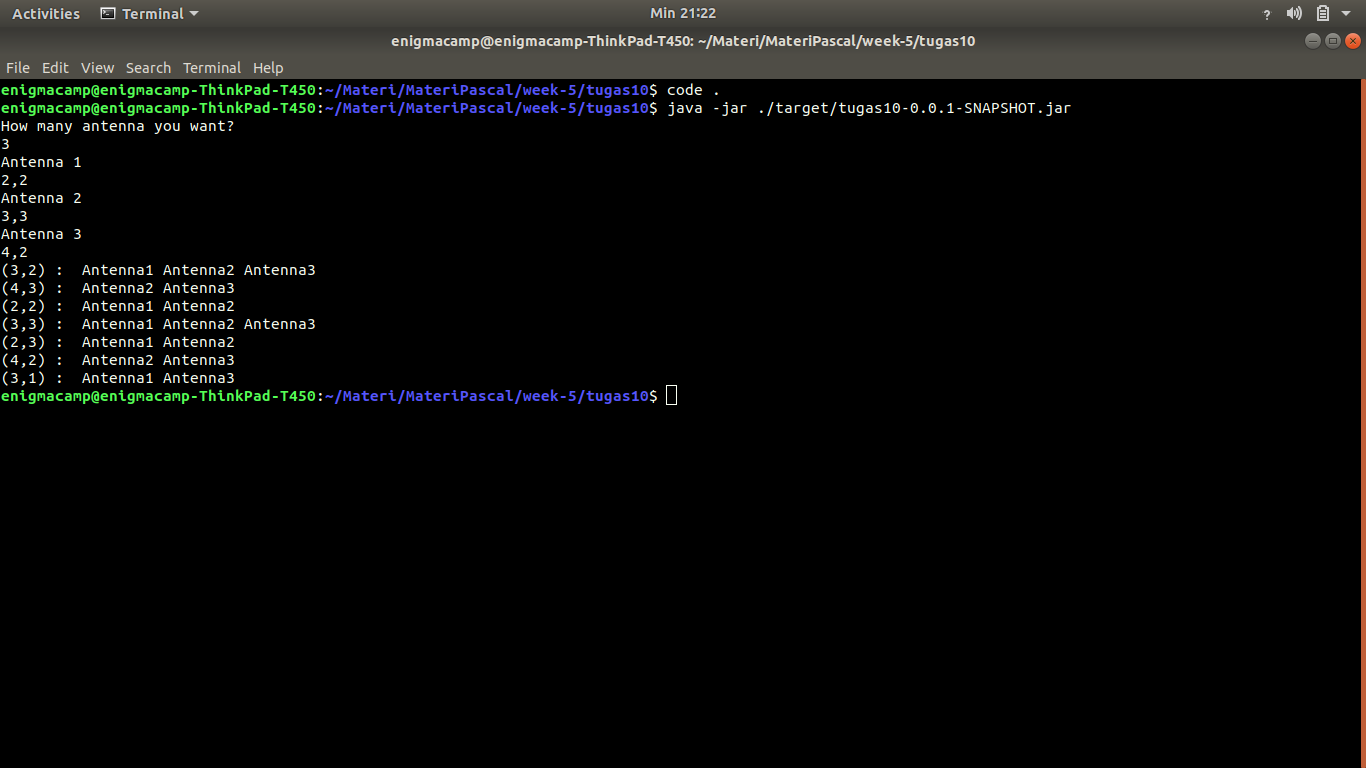Click the terminal window title bar text
The height and width of the screenshot is (768, 1366).
coord(683,41)
